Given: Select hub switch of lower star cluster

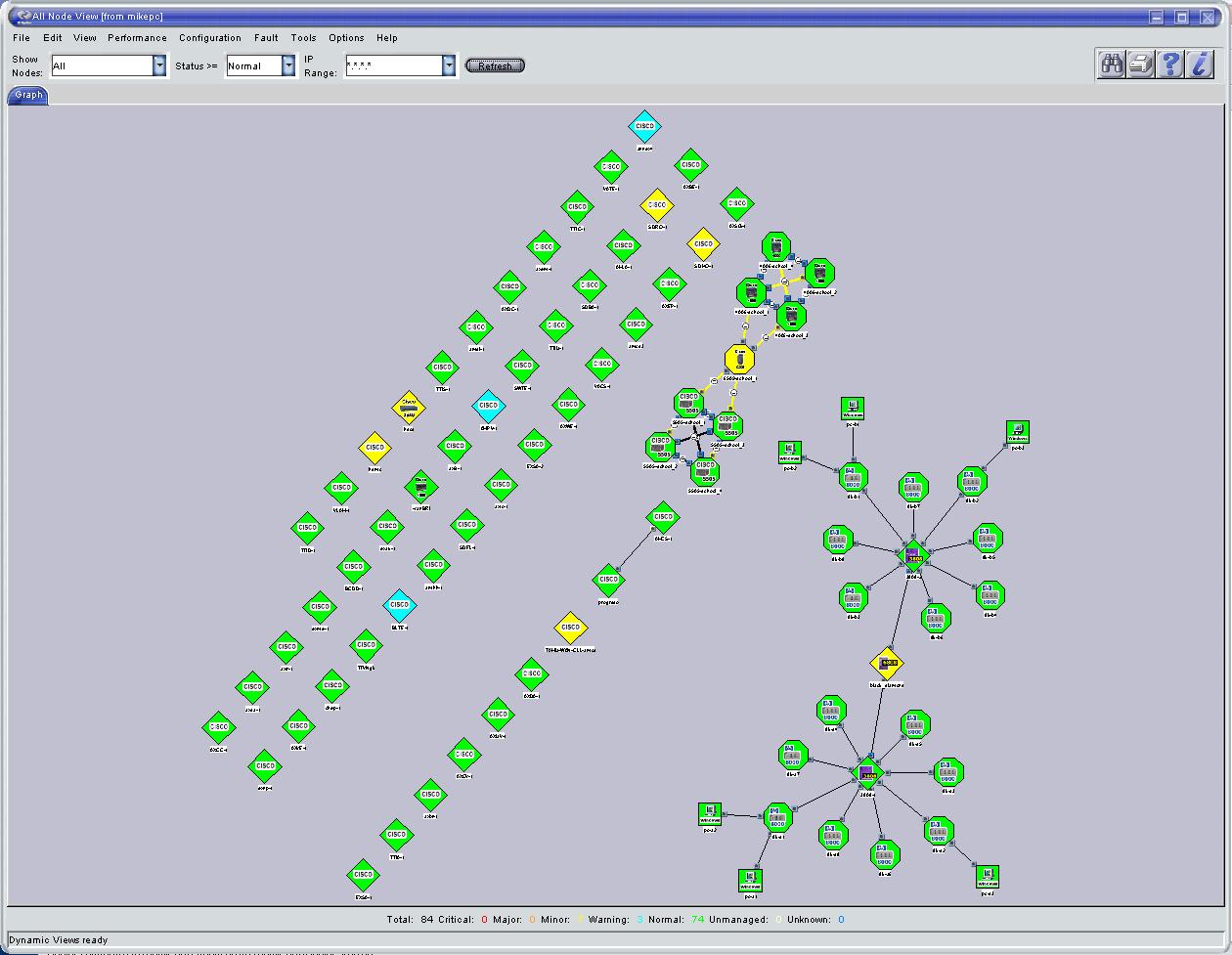Looking at the screenshot, I should (x=866, y=773).
